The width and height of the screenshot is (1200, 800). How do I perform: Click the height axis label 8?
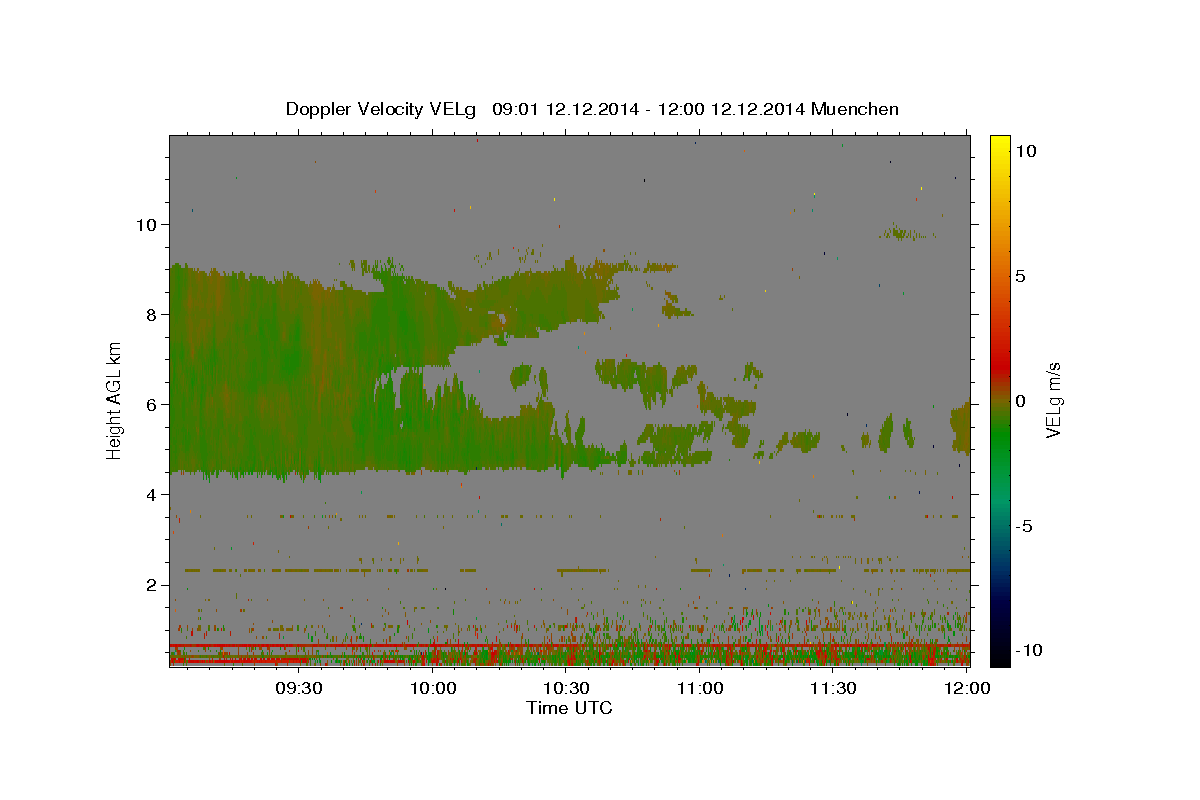pyautogui.click(x=151, y=314)
